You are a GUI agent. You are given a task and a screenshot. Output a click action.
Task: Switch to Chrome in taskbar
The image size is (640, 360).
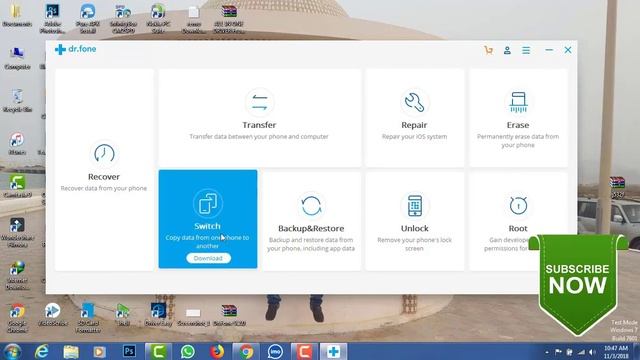click(246, 351)
